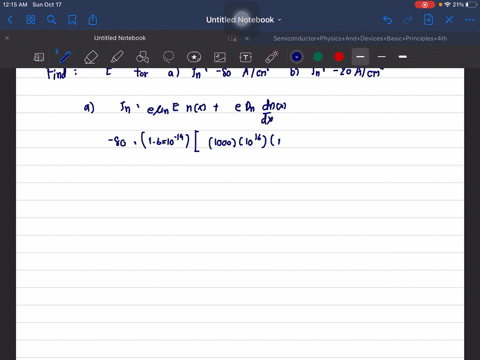Close the Untitled Notebook tab
Screen dimensions: 480x360
7,38
